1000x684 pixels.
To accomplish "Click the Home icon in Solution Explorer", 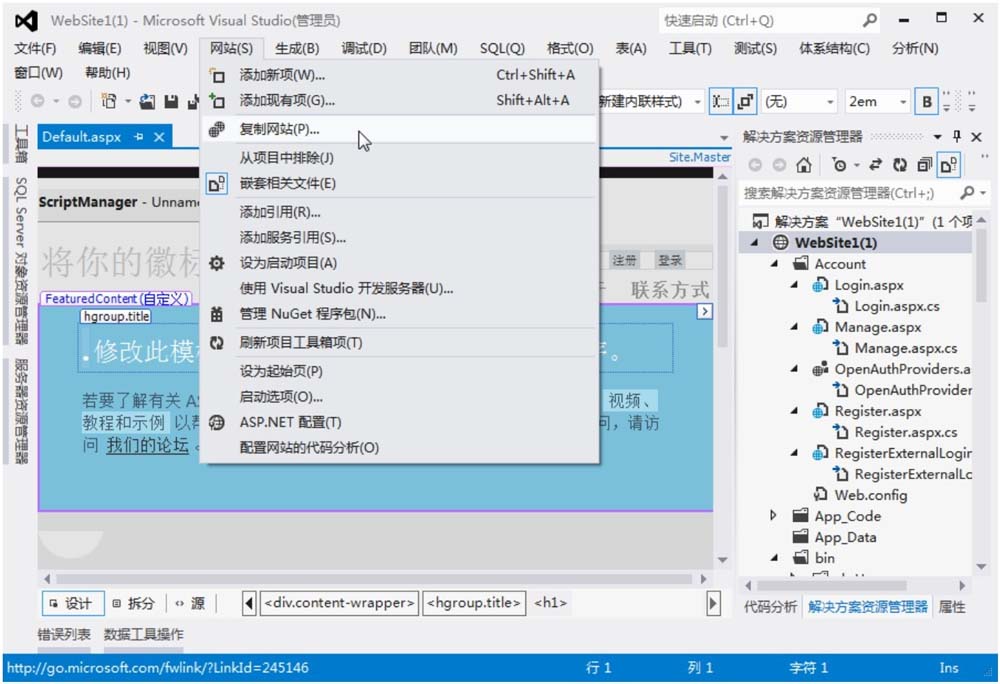I will pos(804,166).
